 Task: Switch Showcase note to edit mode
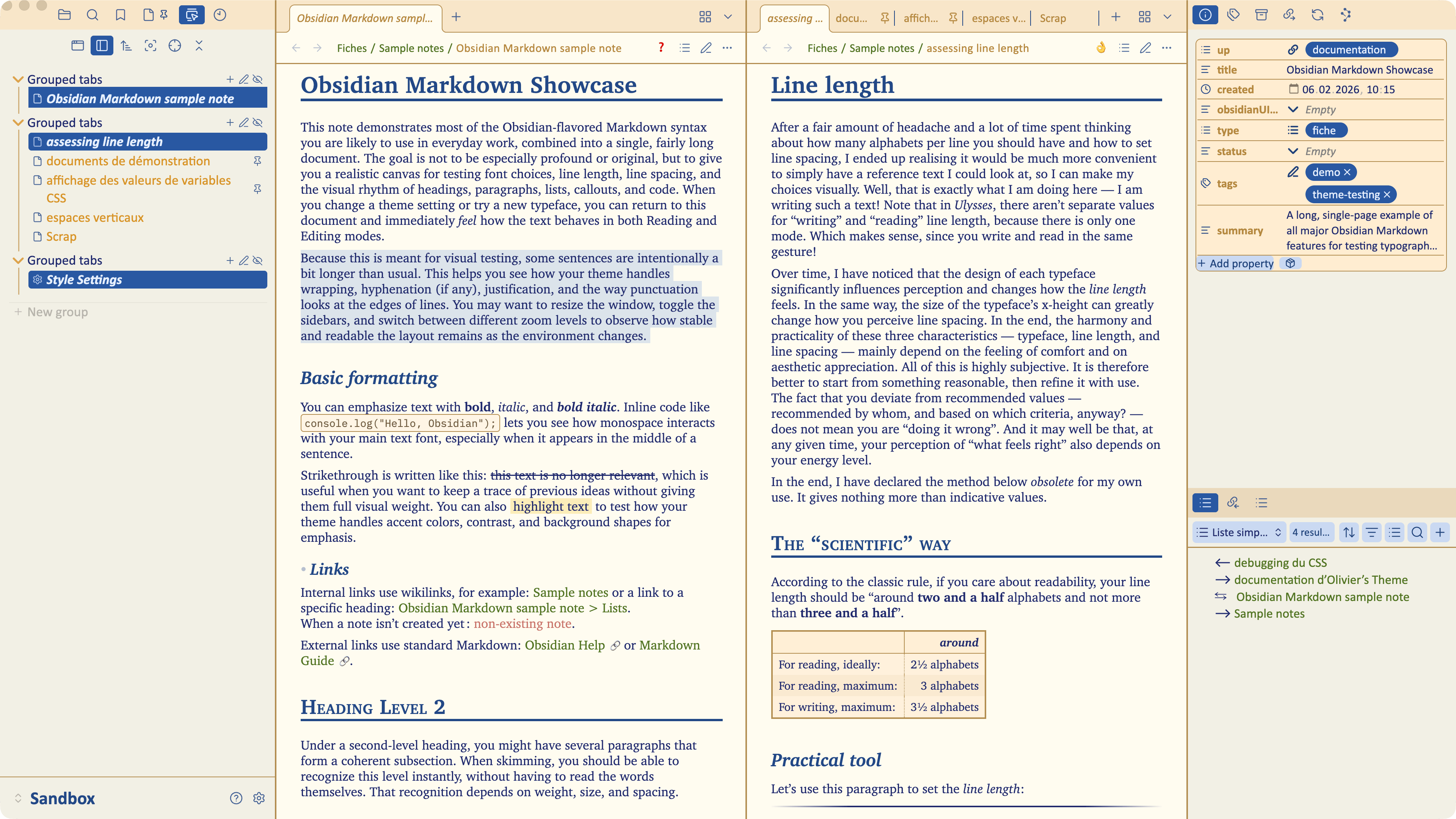click(706, 48)
